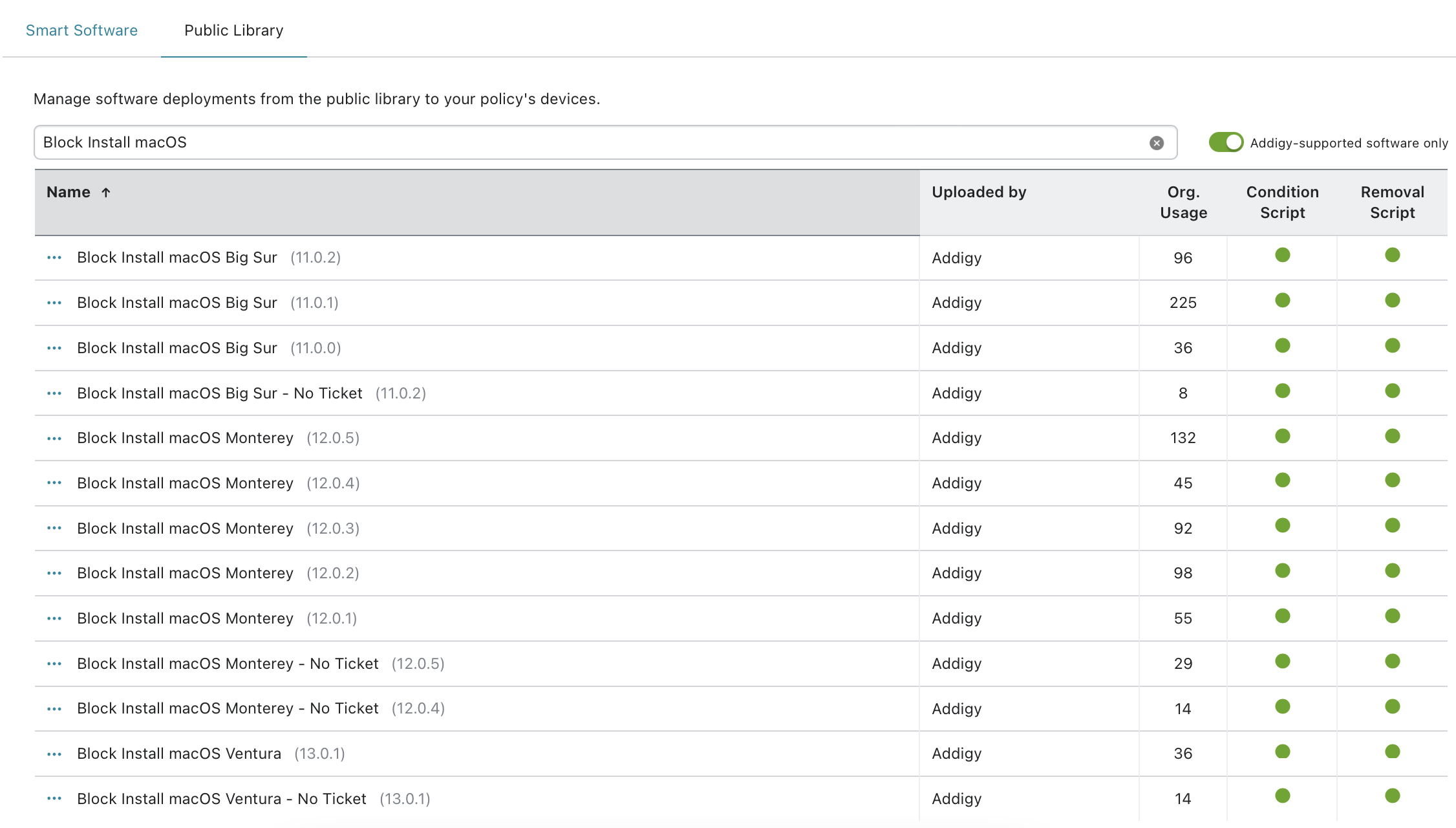1456x828 pixels.
Task: Select Block Install macOS Monterey (12.0.3) name
Action: (185, 528)
